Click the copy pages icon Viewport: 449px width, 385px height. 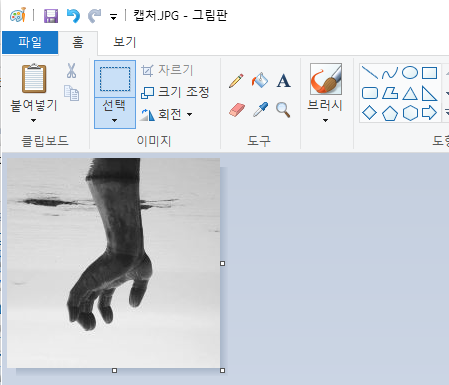click(x=71, y=93)
